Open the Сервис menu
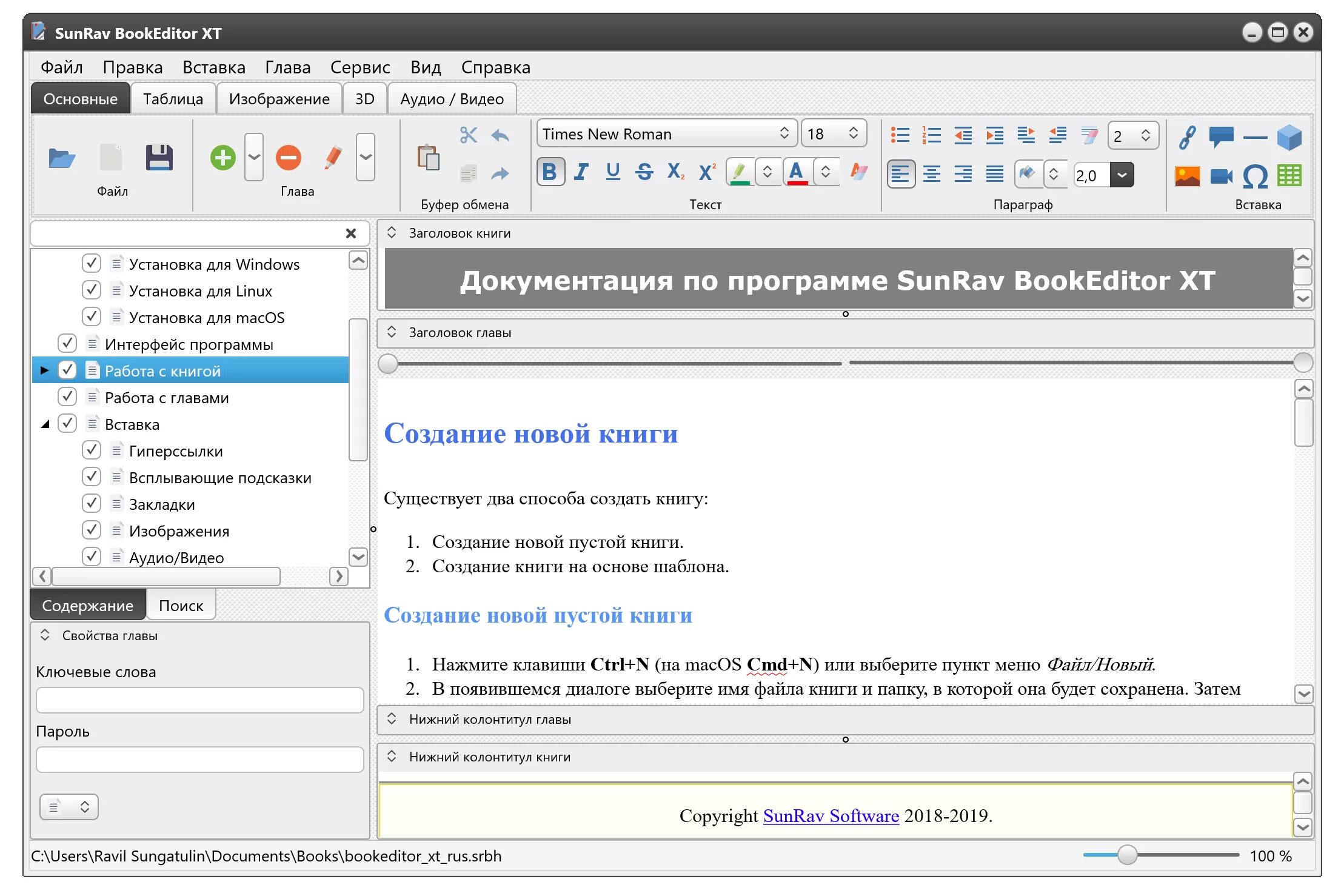 pyautogui.click(x=360, y=67)
